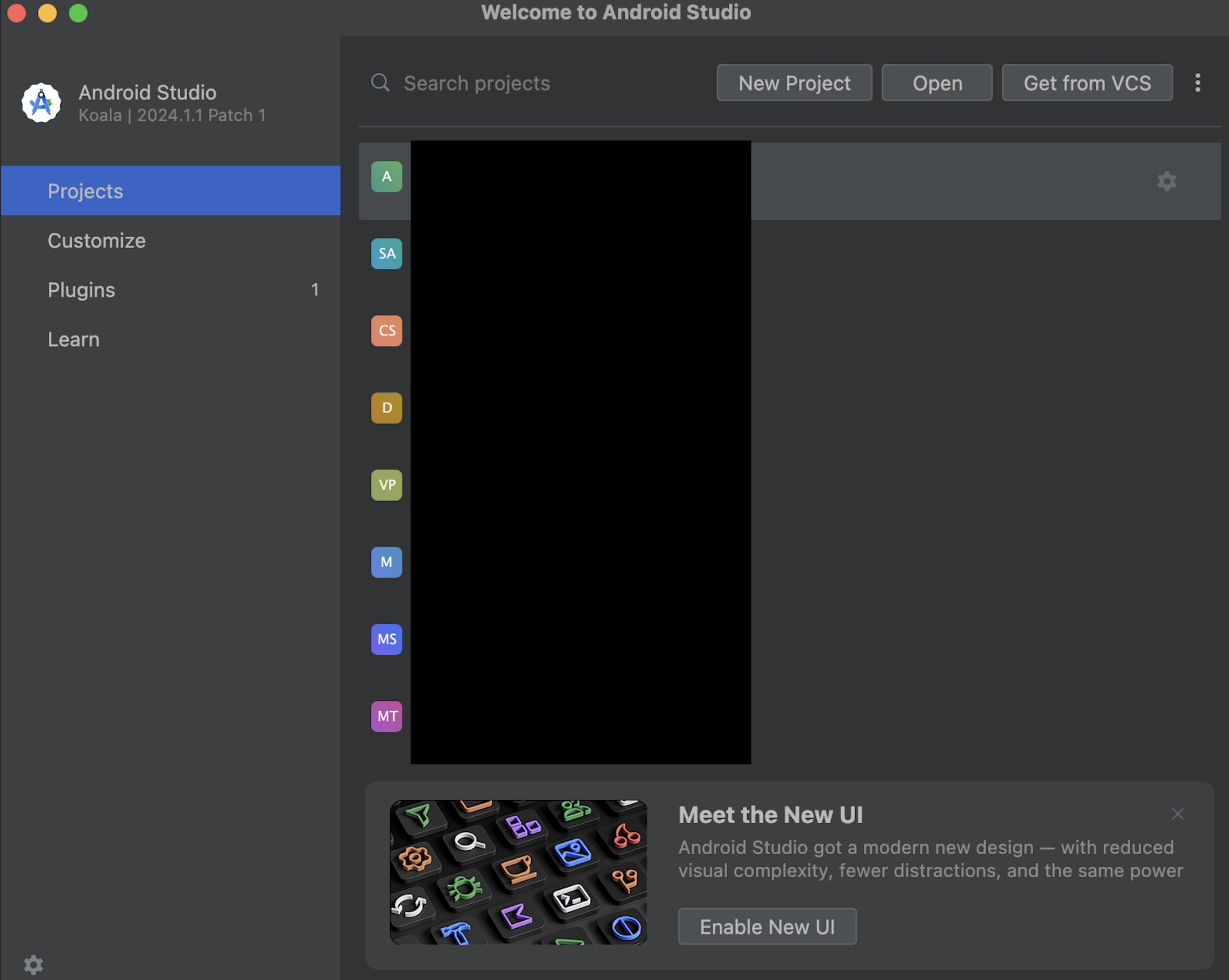Dismiss the Meet the New UI banner
Screen dimensions: 1229x980
click(1177, 814)
